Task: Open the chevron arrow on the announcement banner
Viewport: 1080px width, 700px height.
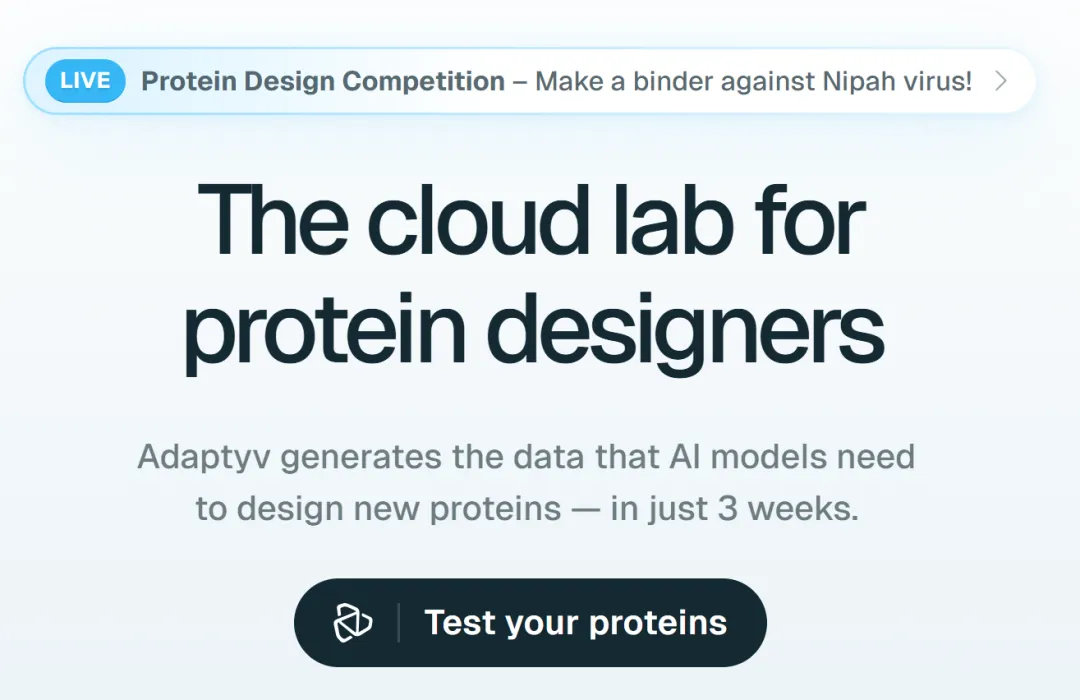Action: pos(1001,81)
